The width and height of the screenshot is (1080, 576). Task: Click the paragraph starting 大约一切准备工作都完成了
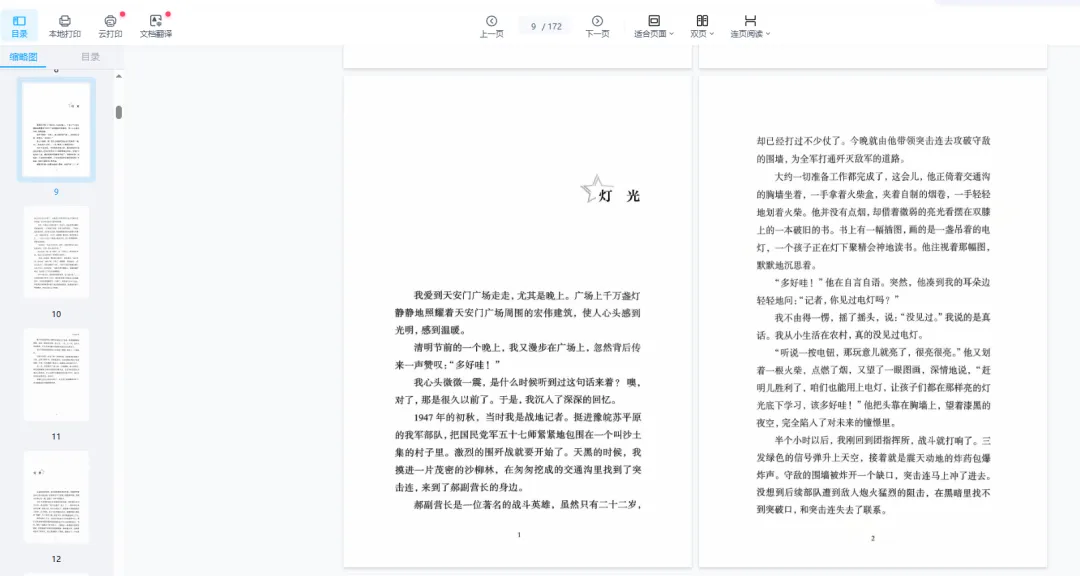tap(873, 220)
